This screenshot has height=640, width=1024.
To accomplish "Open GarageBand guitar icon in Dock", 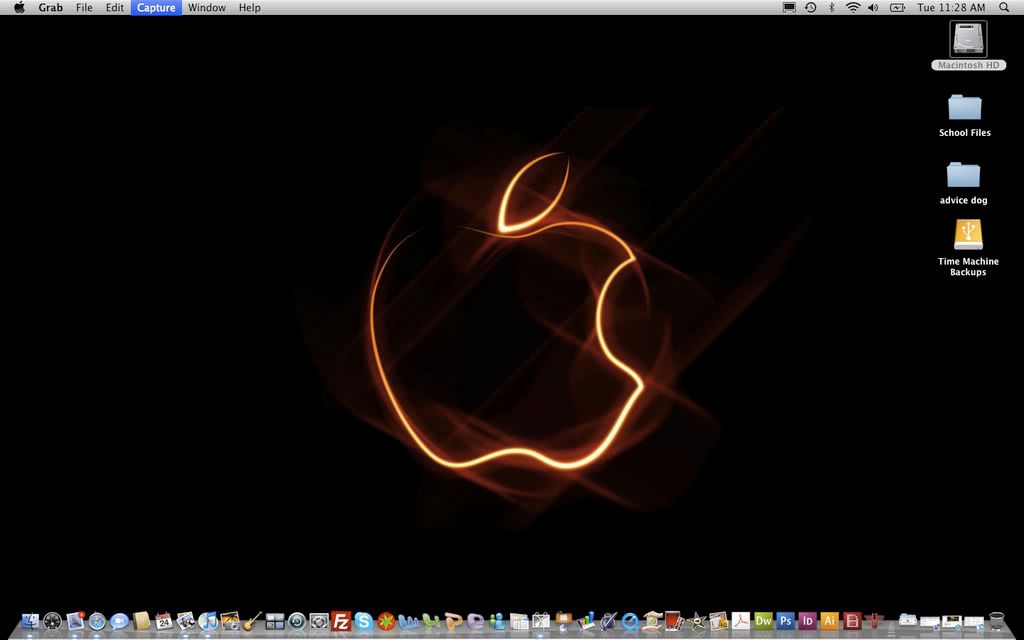I will point(252,621).
